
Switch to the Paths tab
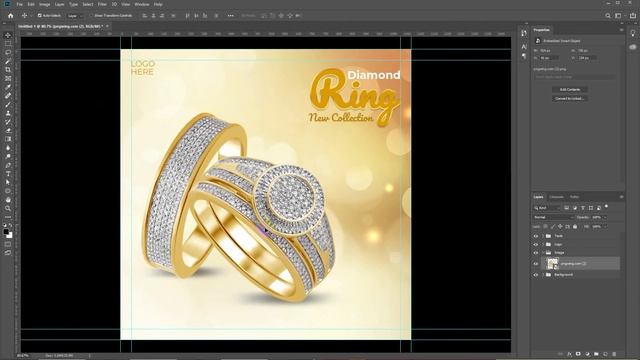point(575,197)
